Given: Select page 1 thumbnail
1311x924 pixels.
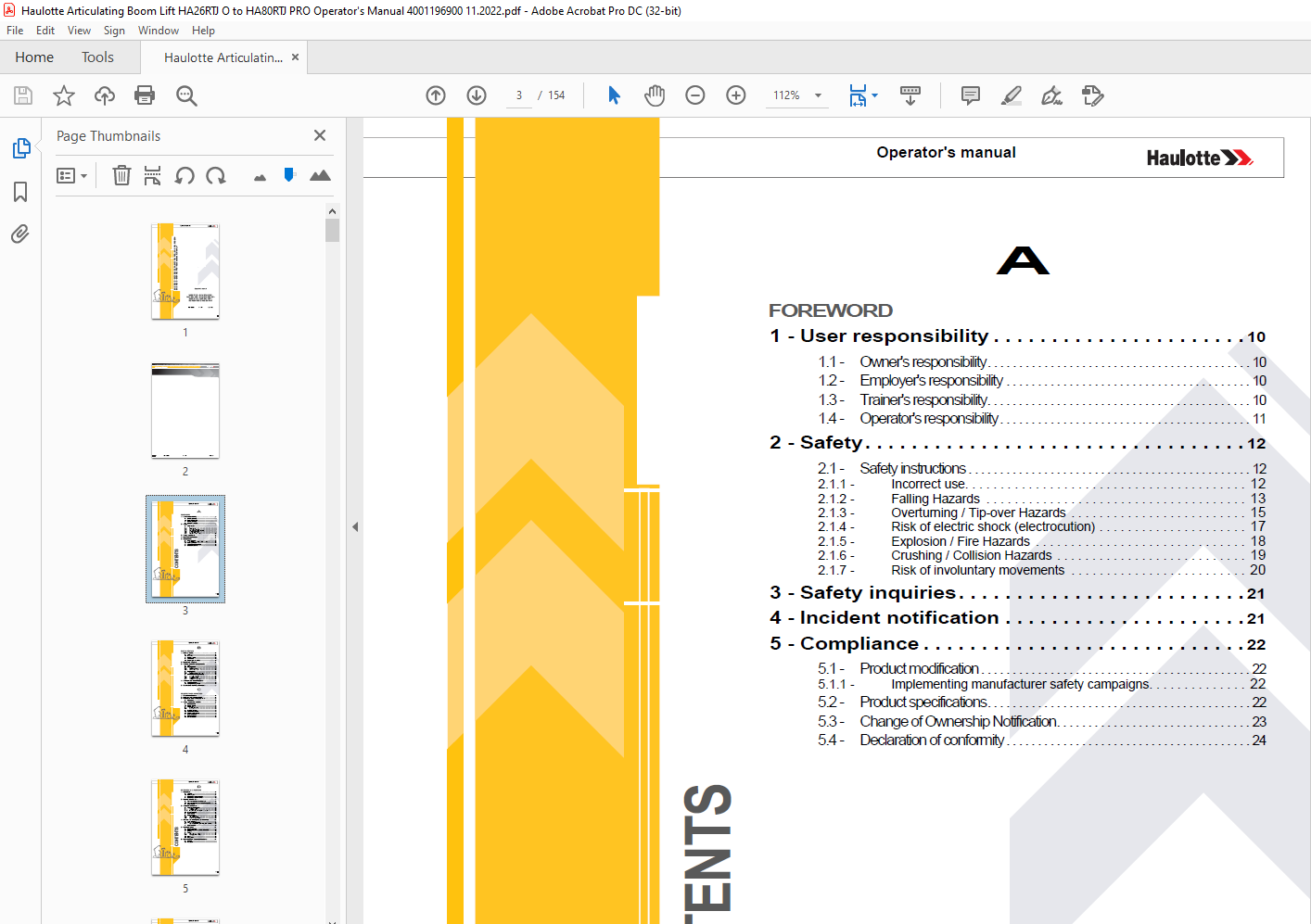Looking at the screenshot, I should pyautogui.click(x=185, y=272).
